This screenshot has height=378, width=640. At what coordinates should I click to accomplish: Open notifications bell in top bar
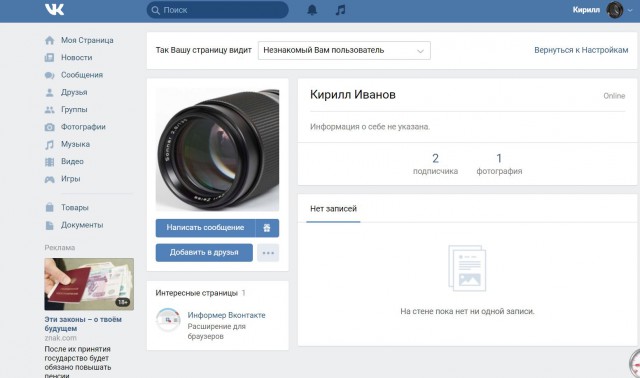point(312,10)
